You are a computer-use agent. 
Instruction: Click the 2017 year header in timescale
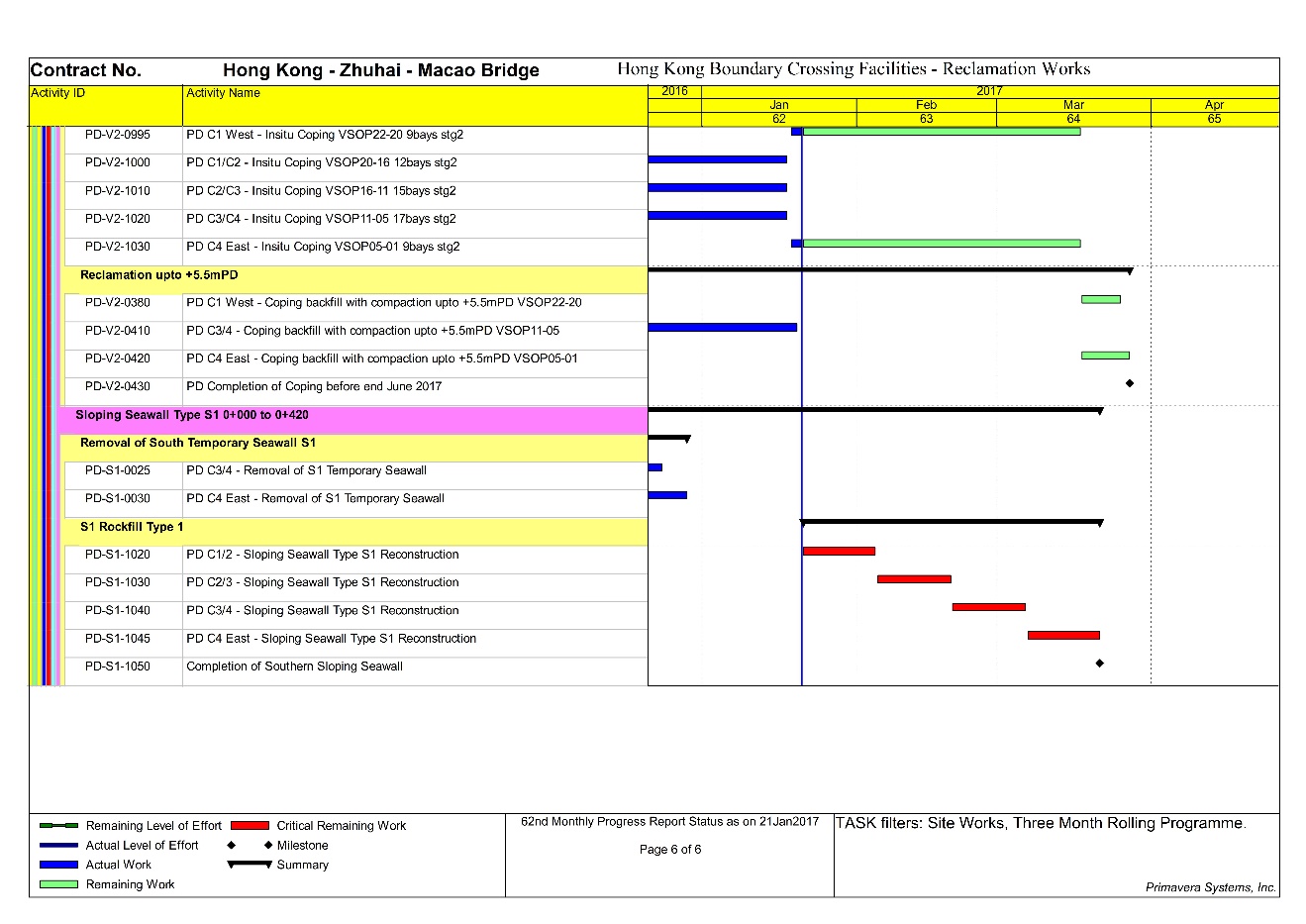pos(989,91)
